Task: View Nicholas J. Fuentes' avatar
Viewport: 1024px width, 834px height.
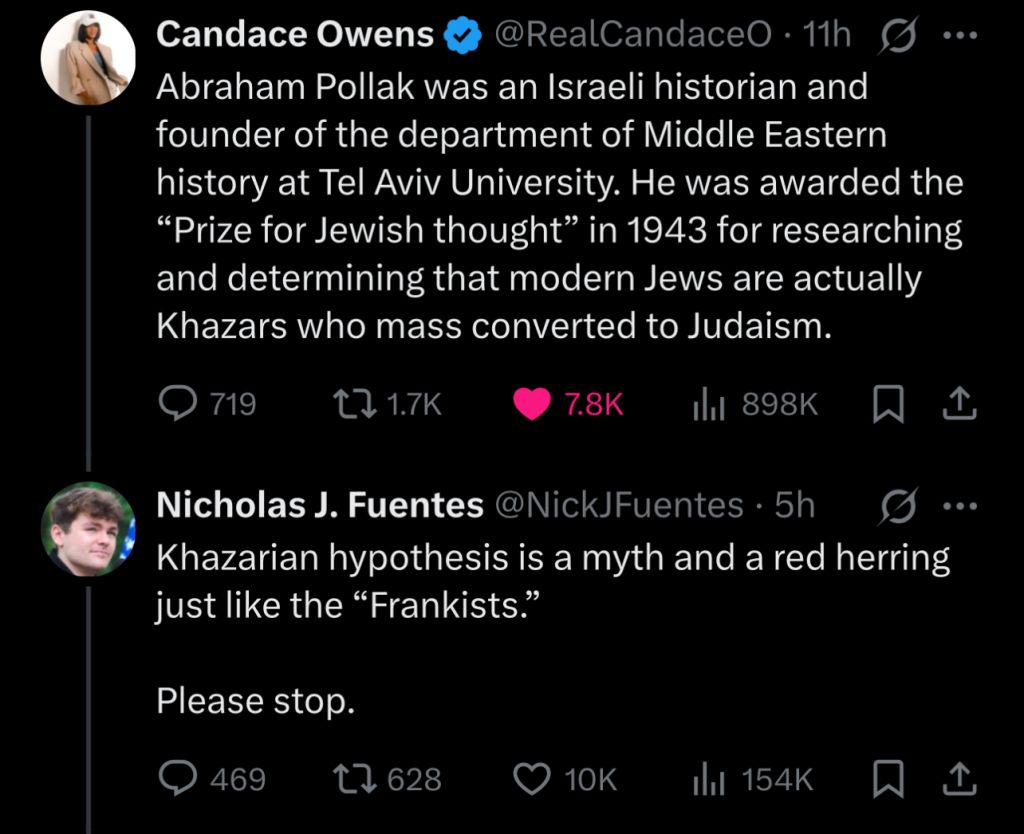Action: [x=88, y=529]
